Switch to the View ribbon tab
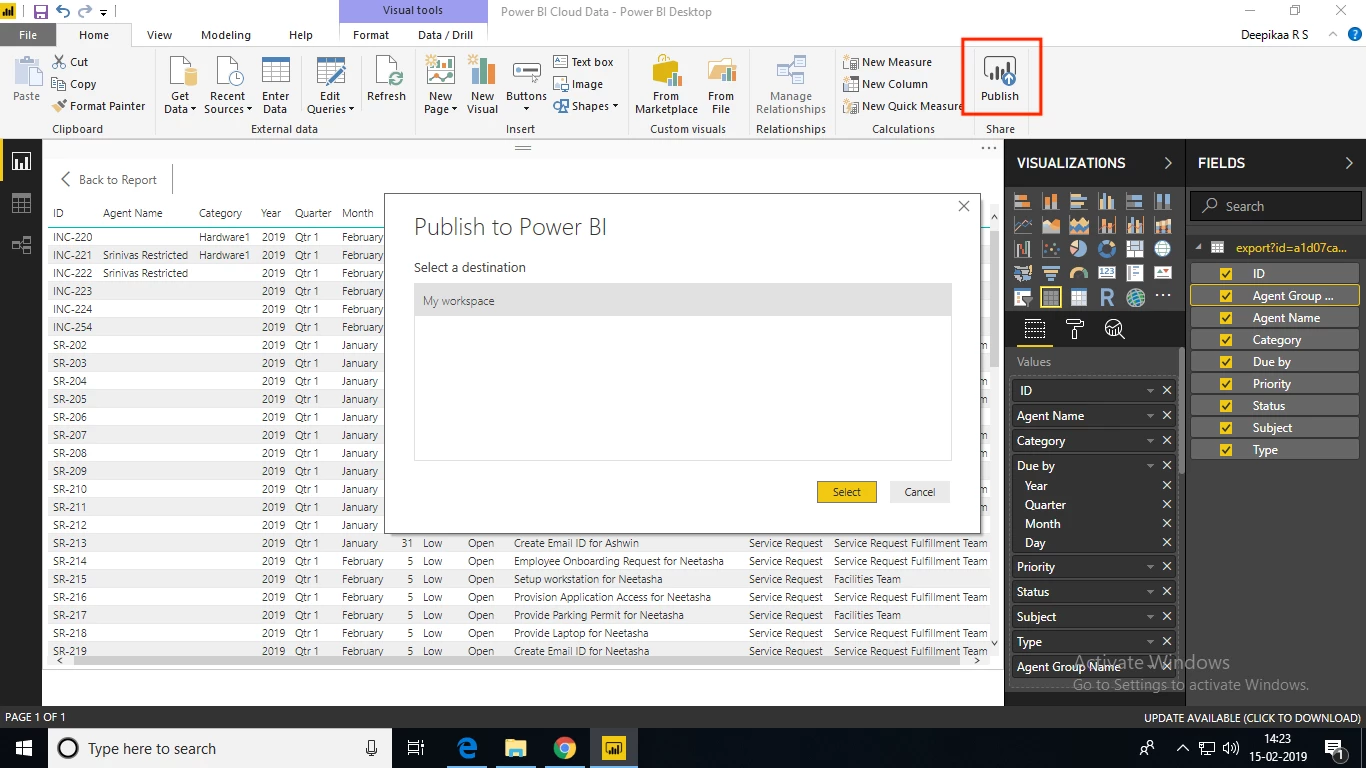Image resolution: width=1366 pixels, height=768 pixels. coord(160,35)
